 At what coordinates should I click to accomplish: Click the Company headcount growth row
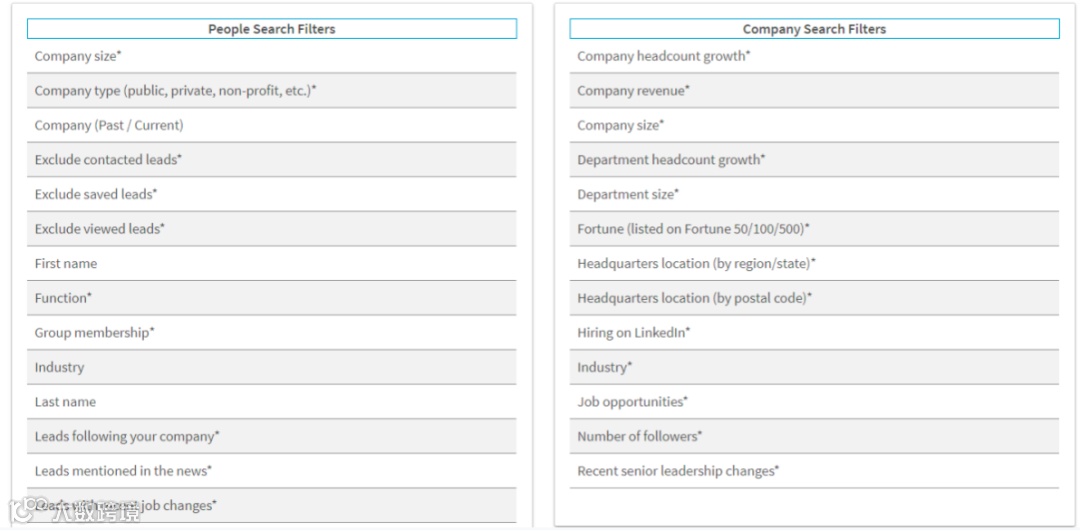[x=663, y=56]
